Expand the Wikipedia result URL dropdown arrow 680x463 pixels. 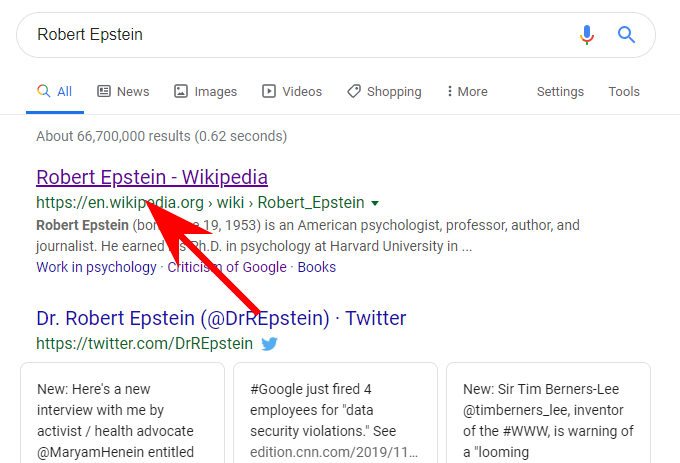point(375,203)
